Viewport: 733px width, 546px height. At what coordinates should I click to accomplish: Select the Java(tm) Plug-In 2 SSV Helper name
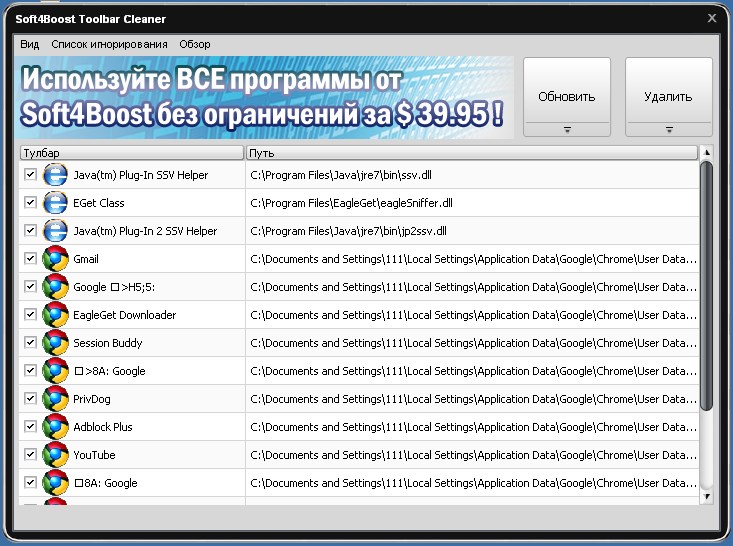pyautogui.click(x=145, y=231)
